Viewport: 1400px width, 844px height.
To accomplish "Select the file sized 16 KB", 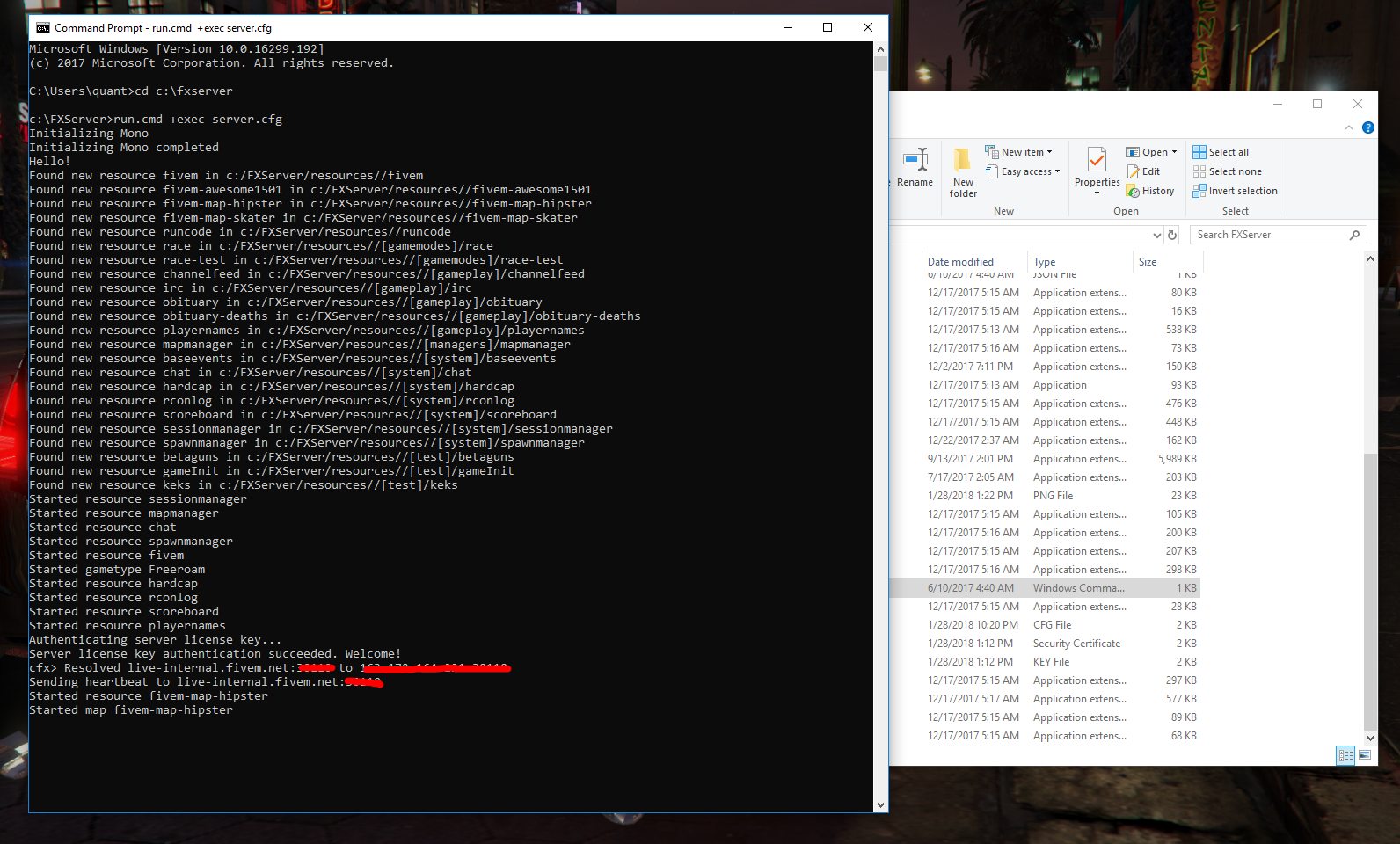I will pos(1046,311).
